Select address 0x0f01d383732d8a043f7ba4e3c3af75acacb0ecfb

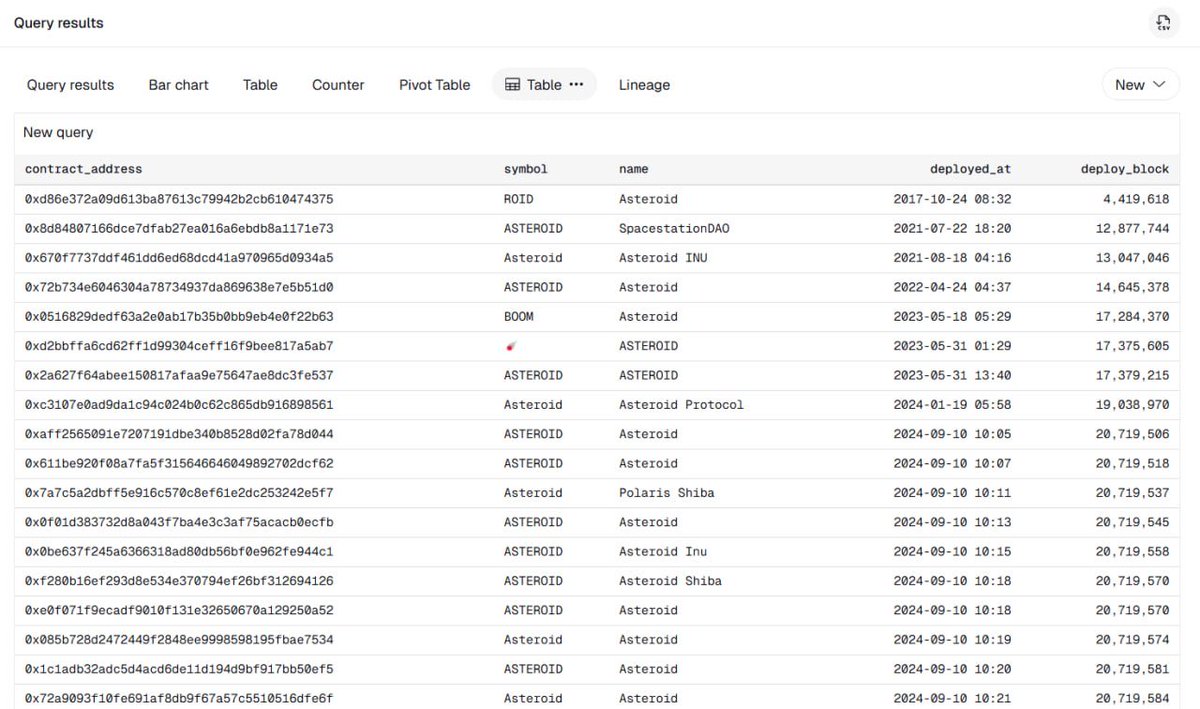coord(179,522)
